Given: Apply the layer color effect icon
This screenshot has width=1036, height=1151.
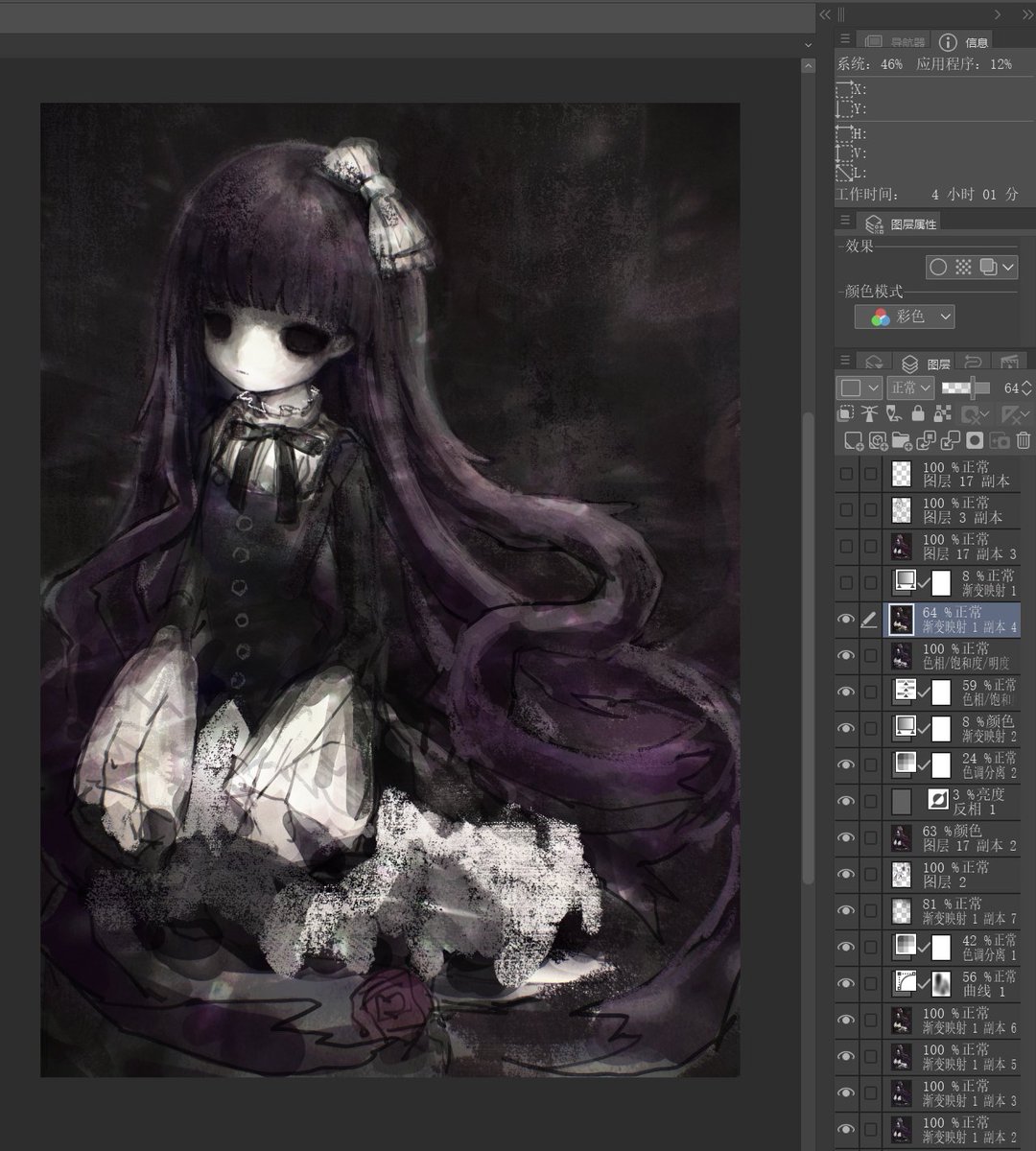Looking at the screenshot, I should coord(987,267).
